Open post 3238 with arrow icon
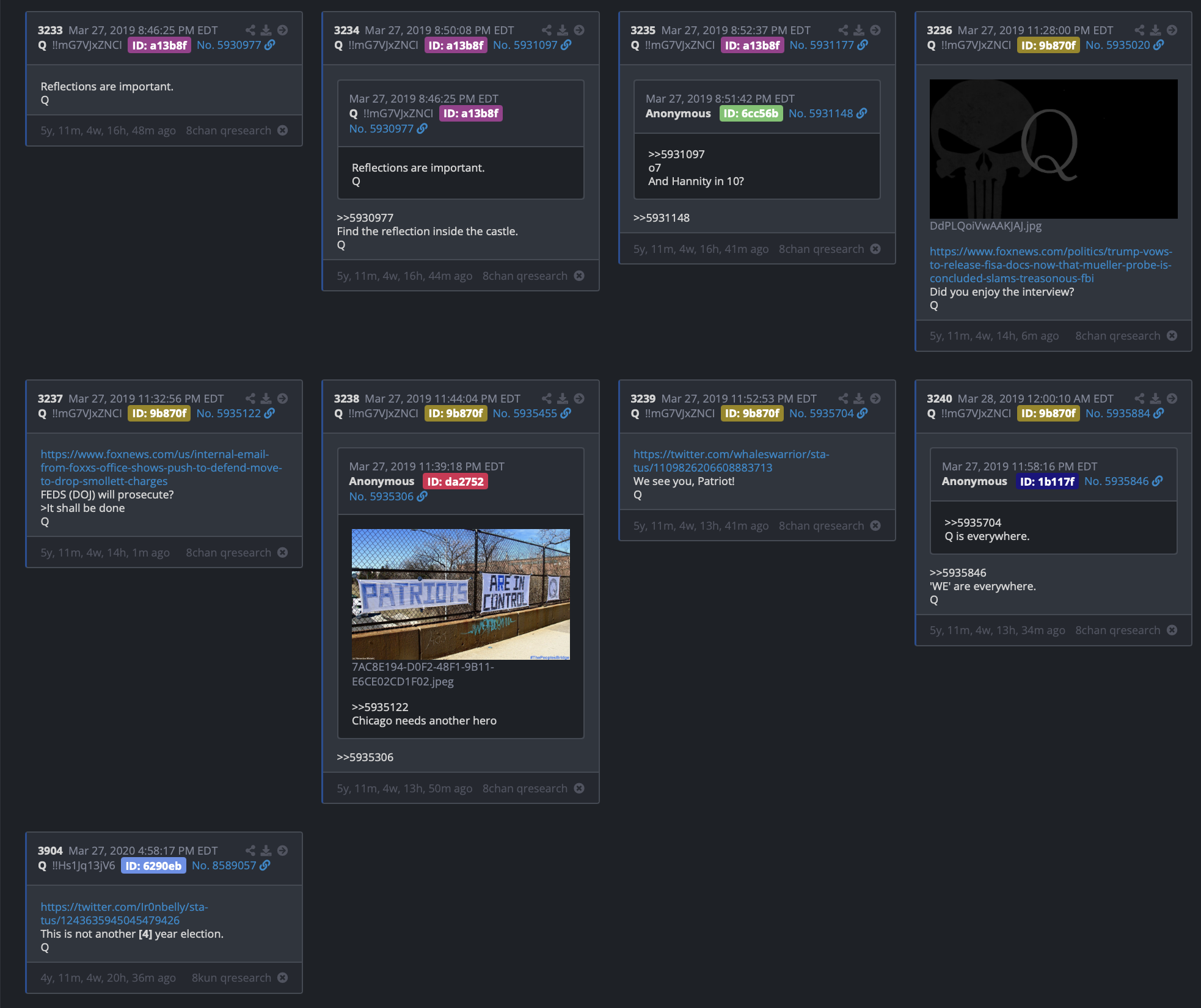The width and height of the screenshot is (1201, 1008). (579, 398)
